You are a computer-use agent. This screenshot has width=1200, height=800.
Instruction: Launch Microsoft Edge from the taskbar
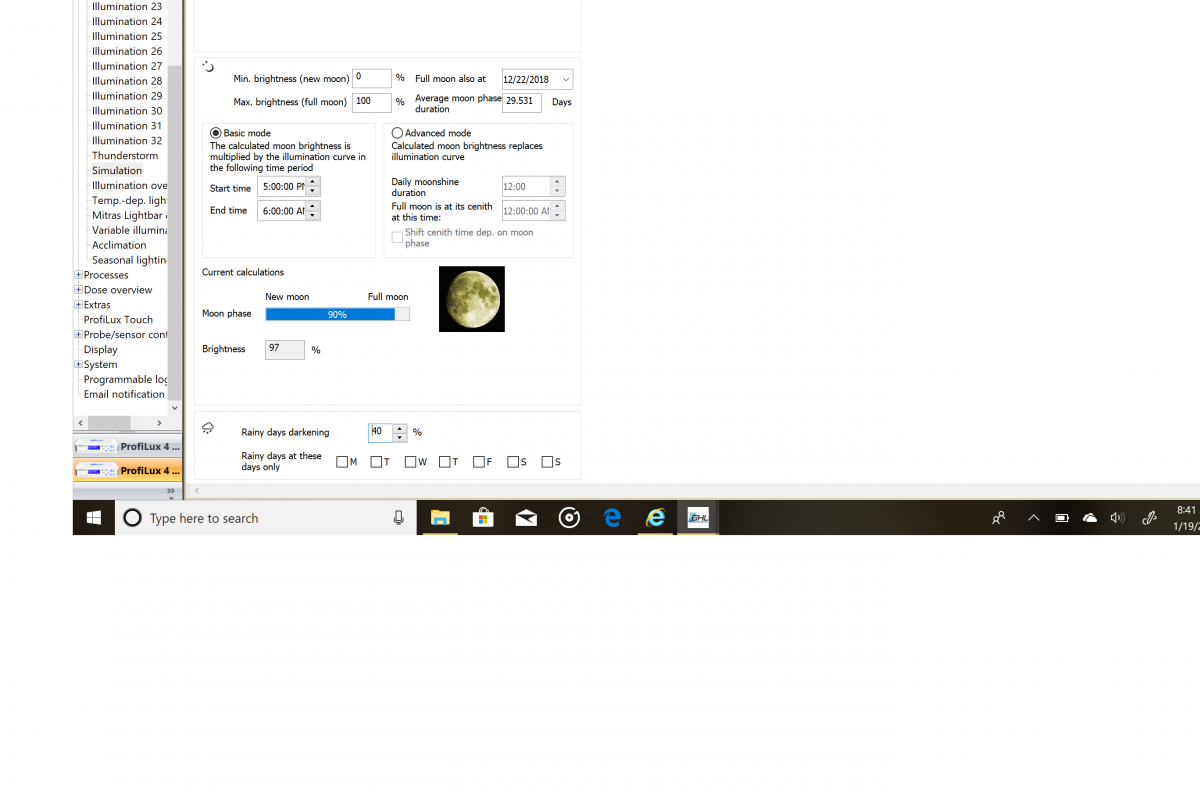coord(612,518)
